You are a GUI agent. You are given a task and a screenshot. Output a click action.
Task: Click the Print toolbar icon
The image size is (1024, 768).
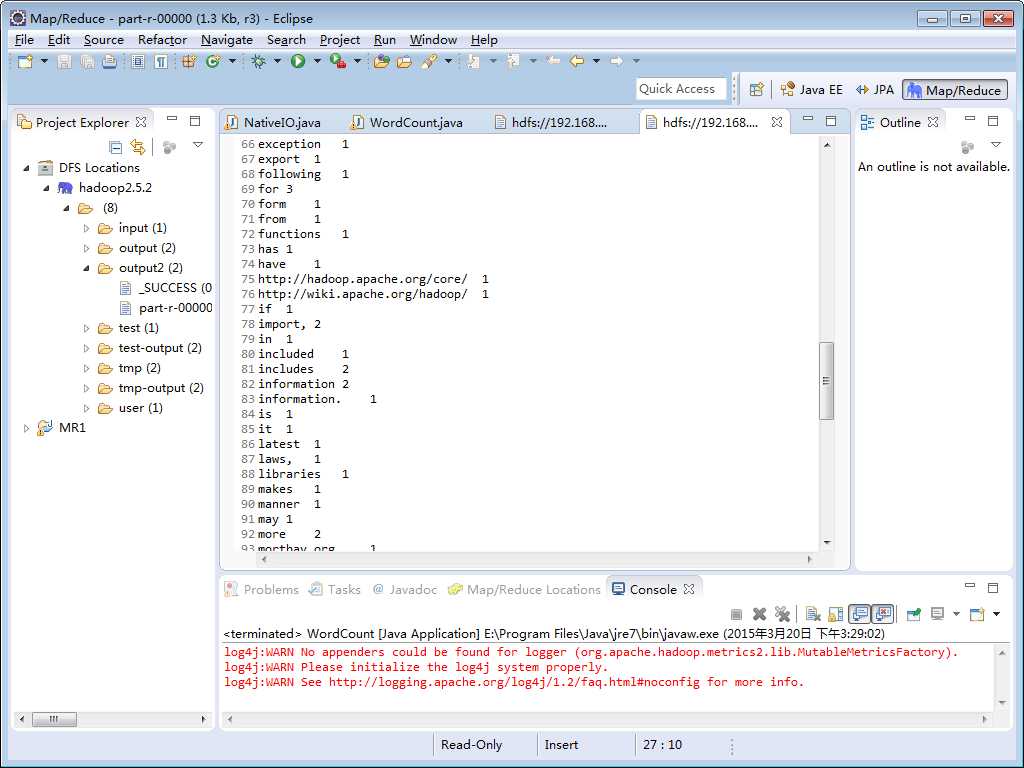click(110, 61)
